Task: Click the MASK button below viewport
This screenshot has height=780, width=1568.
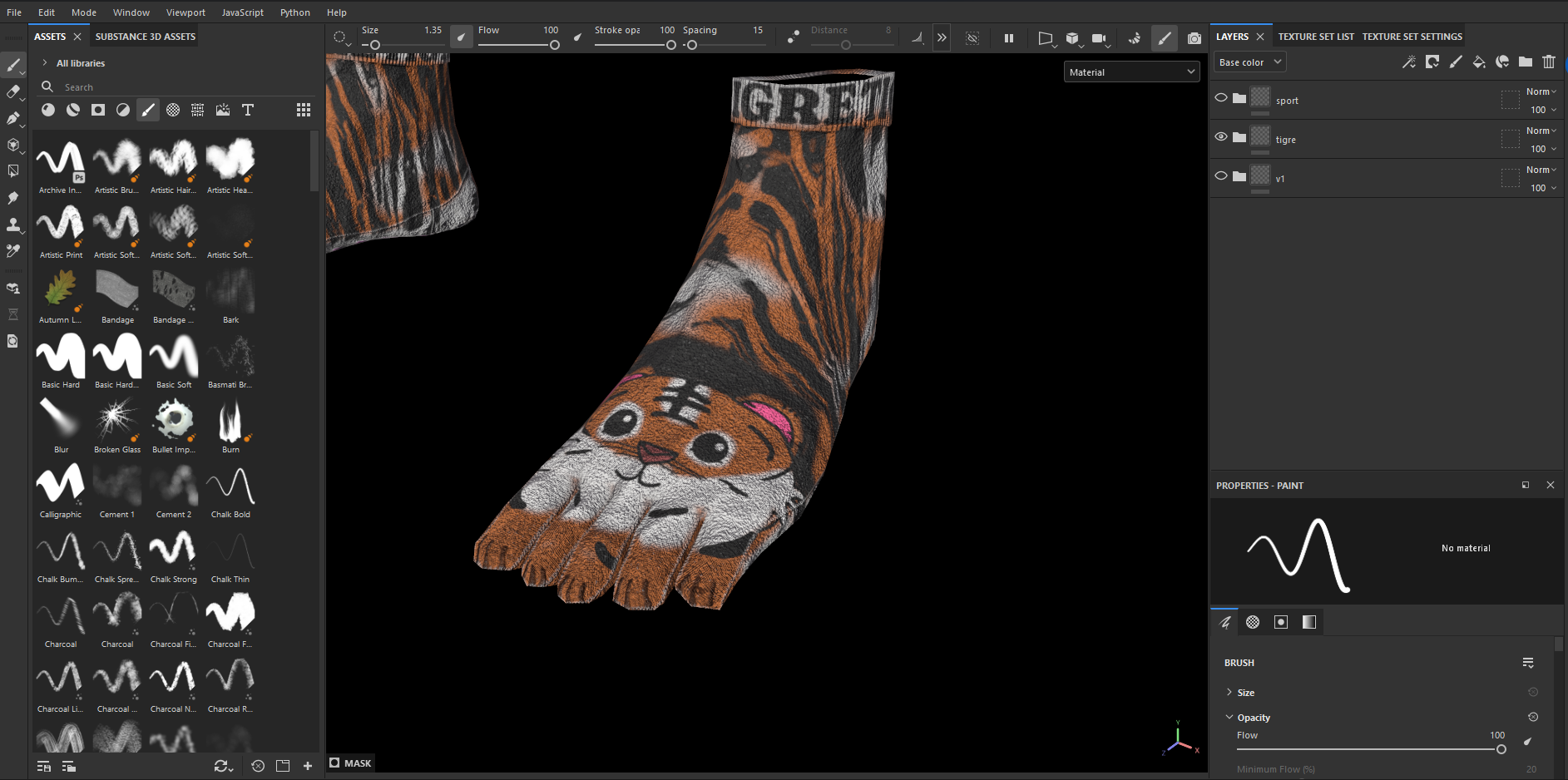Action: point(350,763)
